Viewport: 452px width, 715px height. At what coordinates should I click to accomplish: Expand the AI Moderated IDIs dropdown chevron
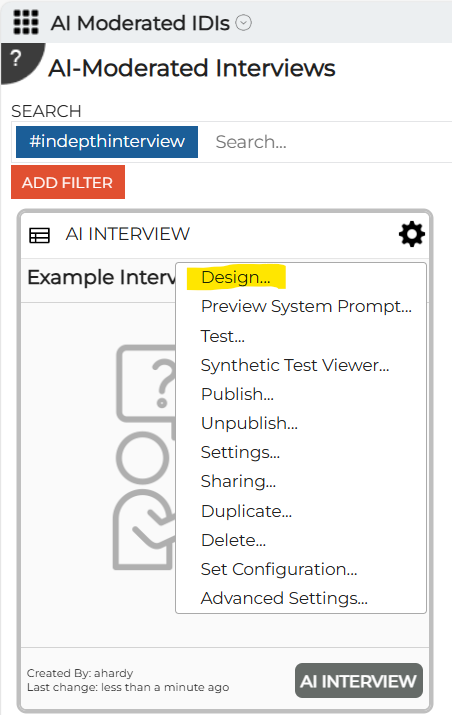coord(244,22)
